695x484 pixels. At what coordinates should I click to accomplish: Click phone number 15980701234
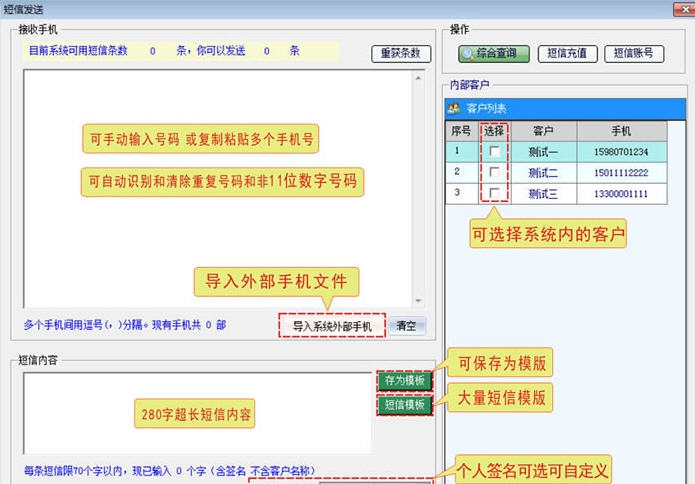coord(621,152)
